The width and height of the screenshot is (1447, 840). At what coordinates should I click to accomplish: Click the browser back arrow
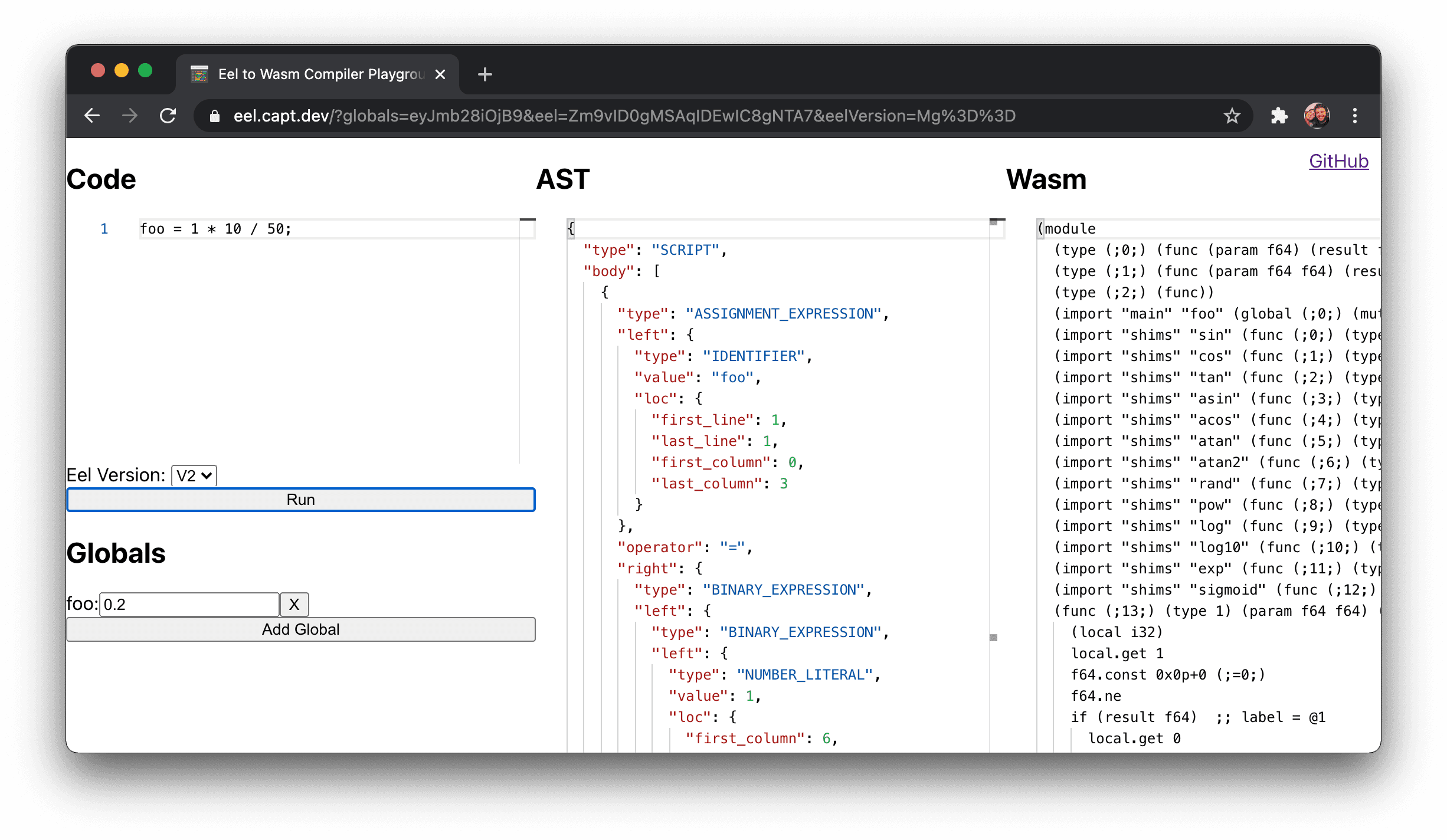pos(92,116)
